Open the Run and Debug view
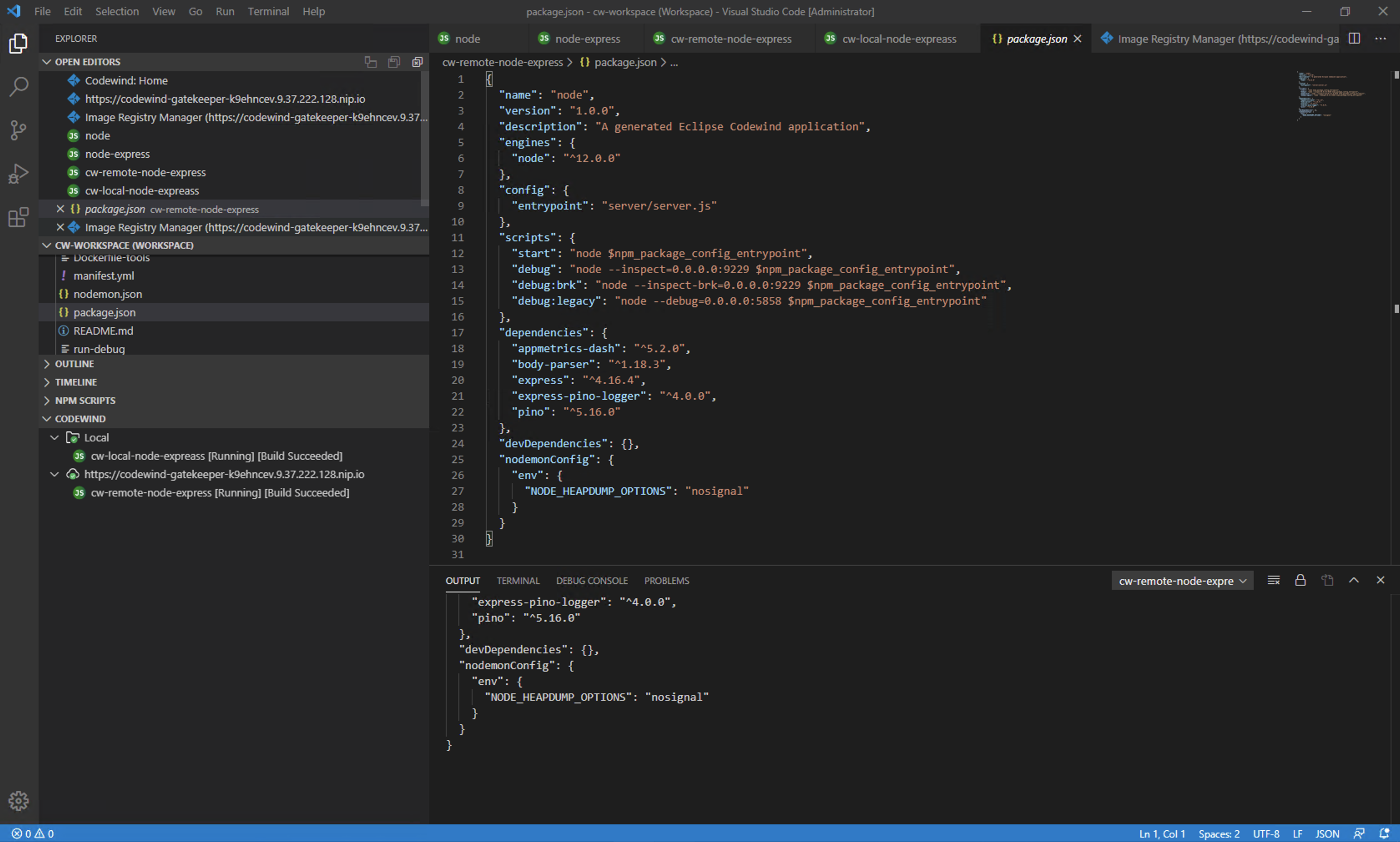Screen dimensions: 1400x842 pyautogui.click(x=19, y=173)
